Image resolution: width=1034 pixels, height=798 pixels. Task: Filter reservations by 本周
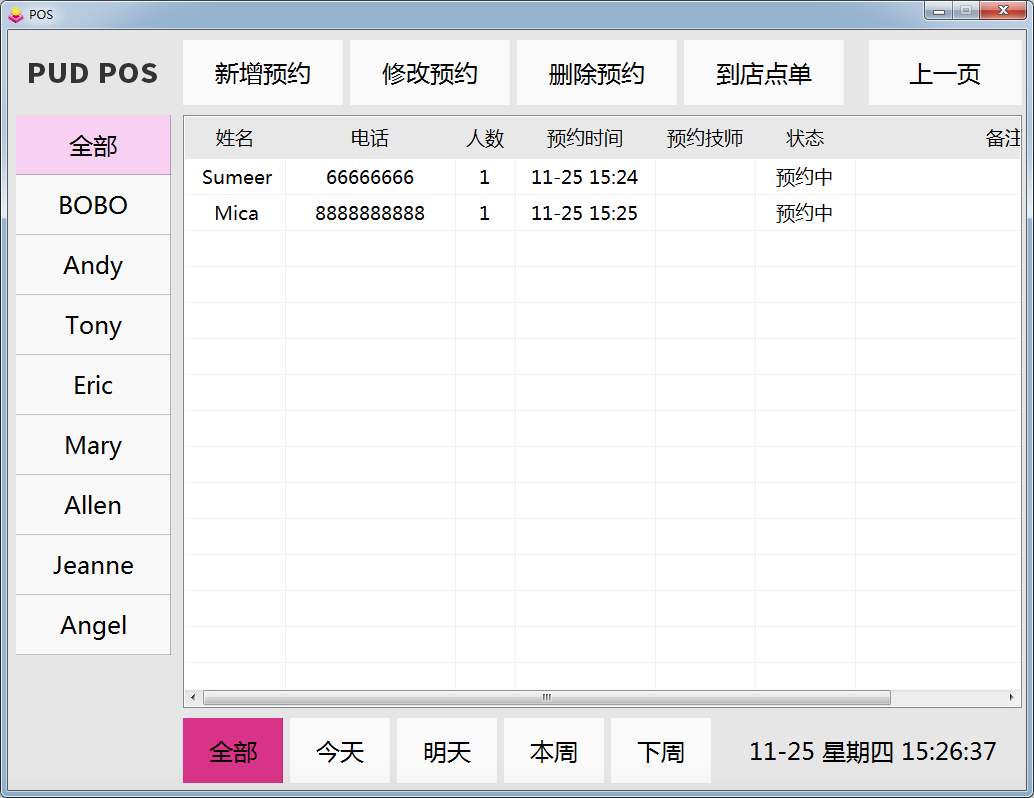[554, 751]
